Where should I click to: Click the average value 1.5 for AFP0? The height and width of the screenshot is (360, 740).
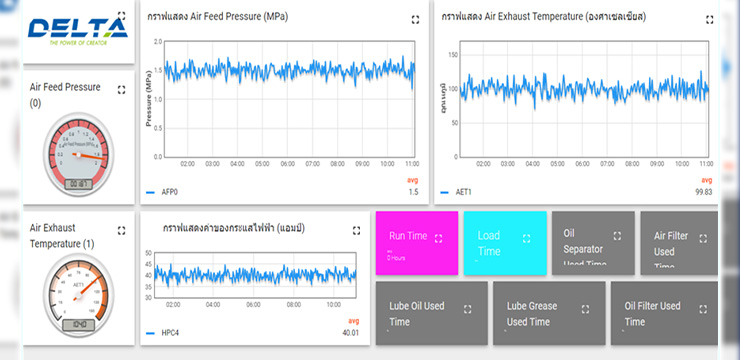pyautogui.click(x=413, y=192)
